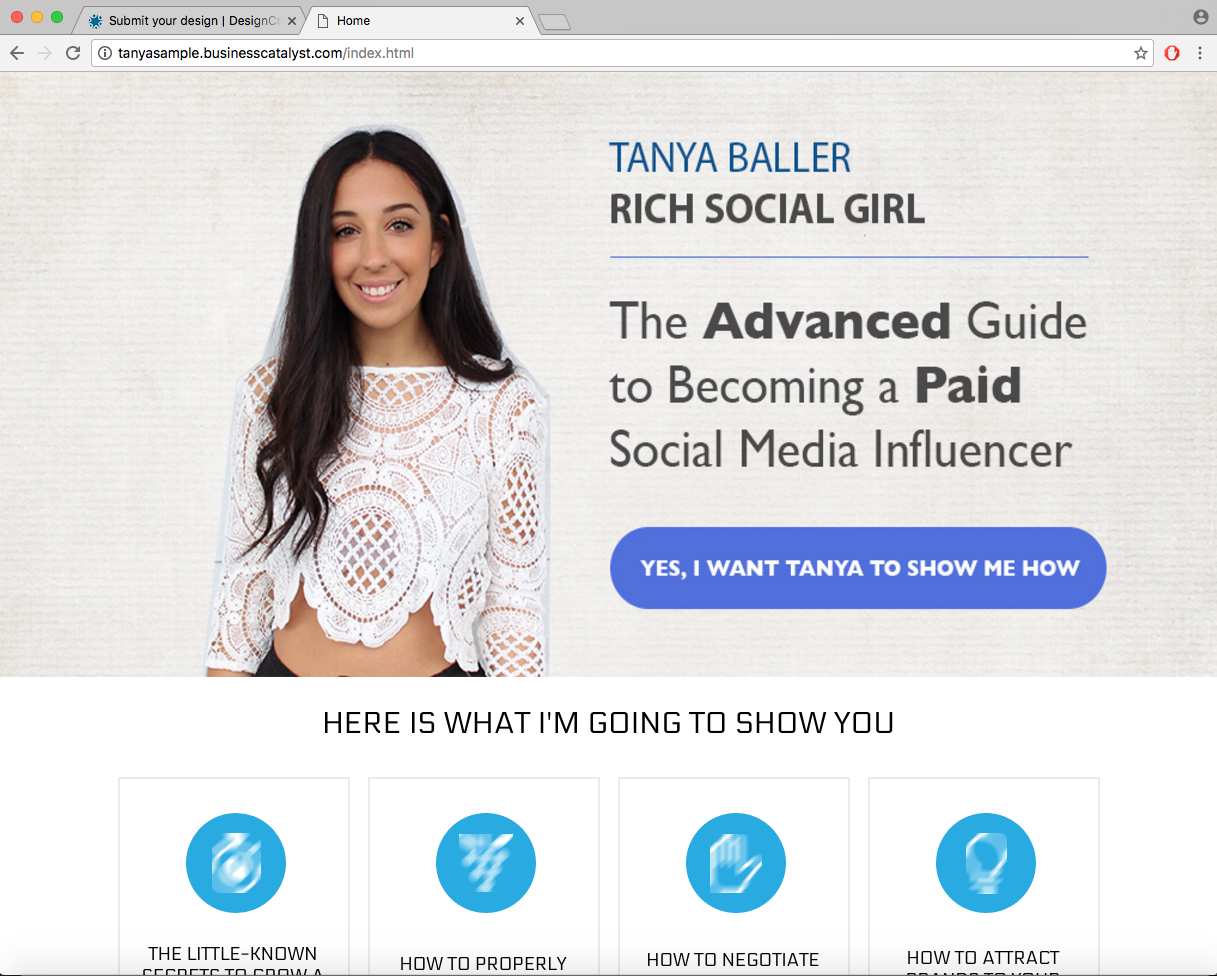Screen dimensions: 1217x976
Task: Go back with browser back arrow
Action: coord(17,53)
